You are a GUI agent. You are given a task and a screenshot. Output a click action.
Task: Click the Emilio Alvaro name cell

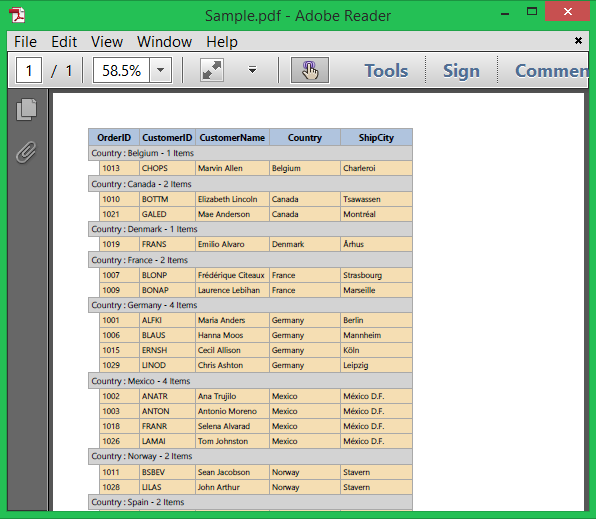coord(232,245)
